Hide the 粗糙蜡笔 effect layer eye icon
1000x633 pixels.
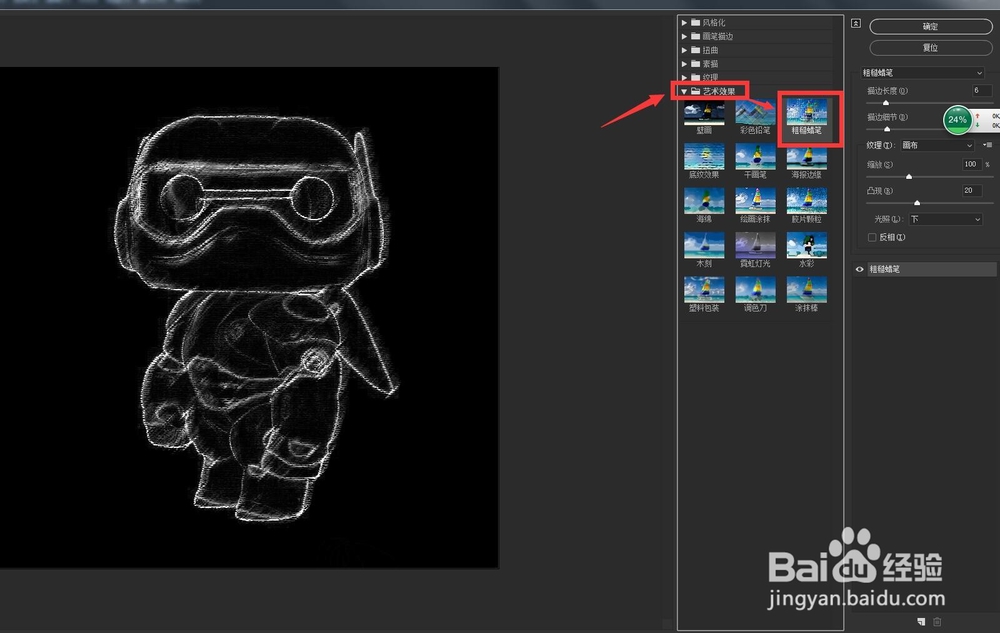[859, 269]
